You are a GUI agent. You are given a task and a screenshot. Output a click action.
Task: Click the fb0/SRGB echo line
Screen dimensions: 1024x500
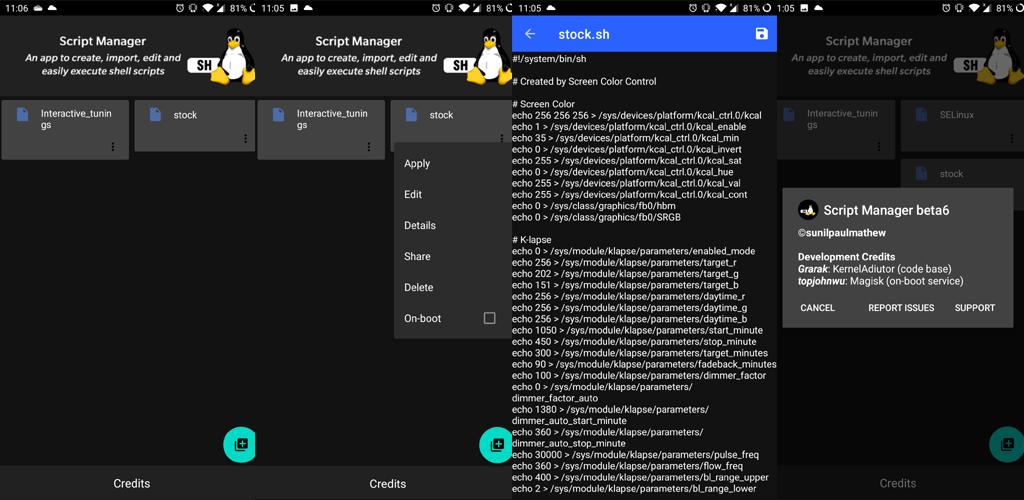point(597,217)
